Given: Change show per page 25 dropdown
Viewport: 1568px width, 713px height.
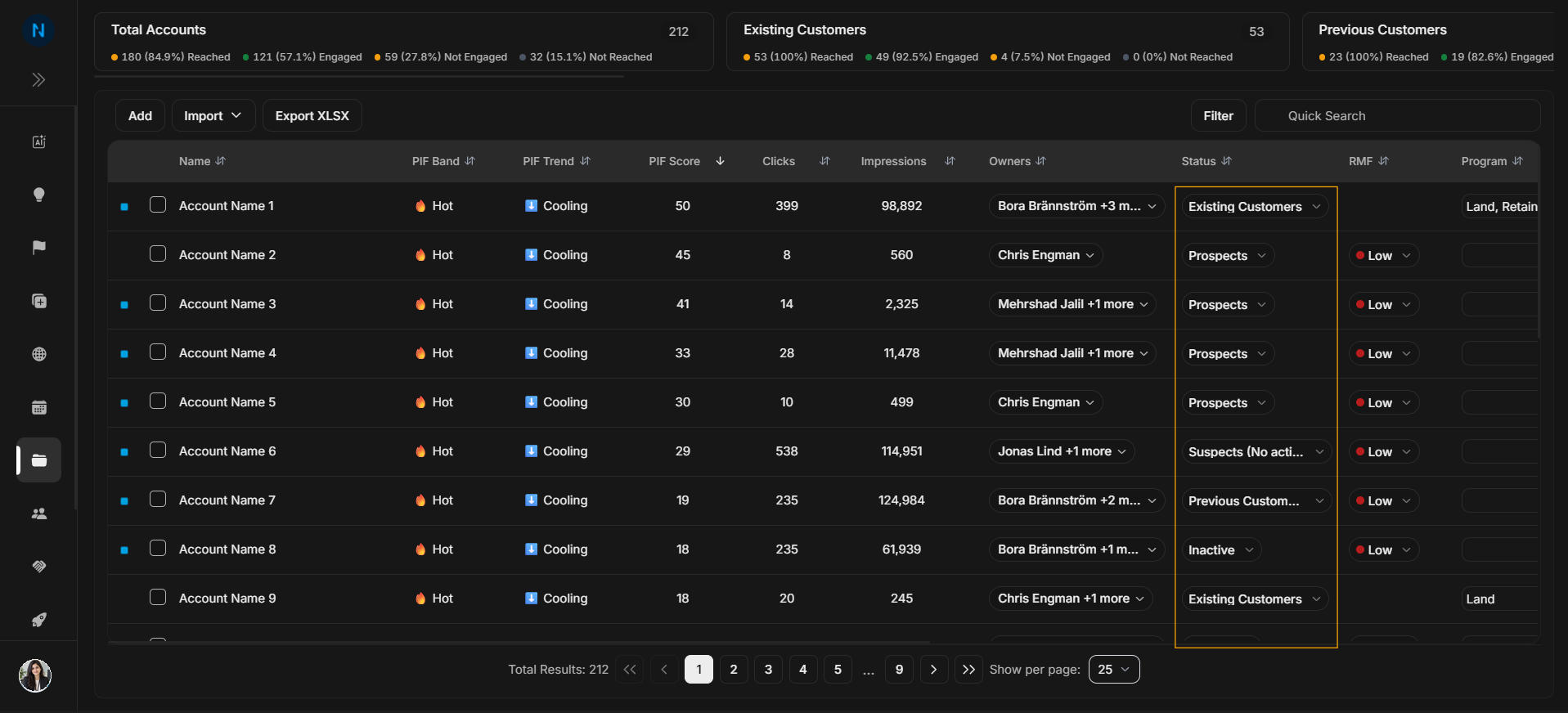Looking at the screenshot, I should (1114, 670).
